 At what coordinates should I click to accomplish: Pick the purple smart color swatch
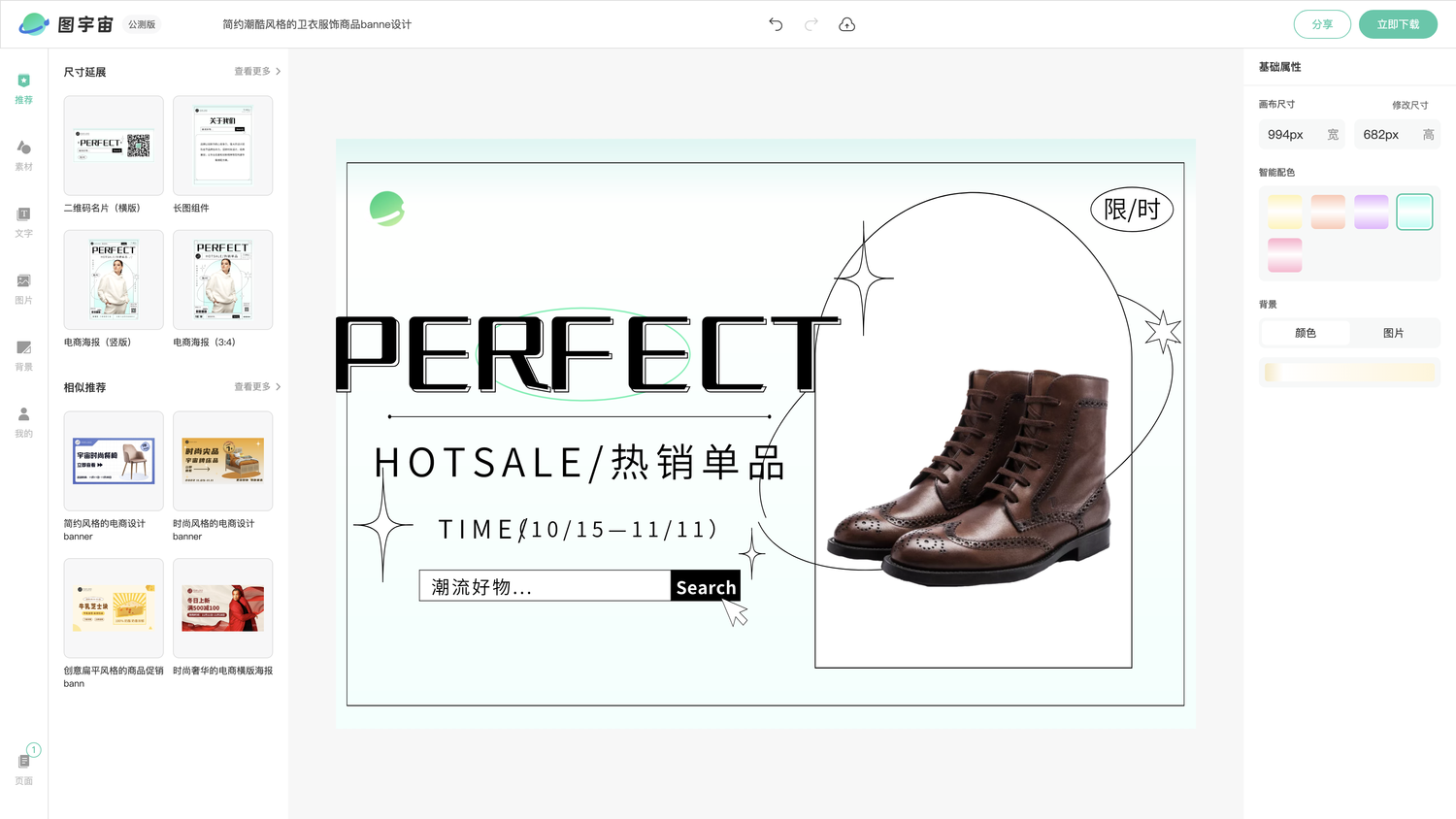point(1371,212)
